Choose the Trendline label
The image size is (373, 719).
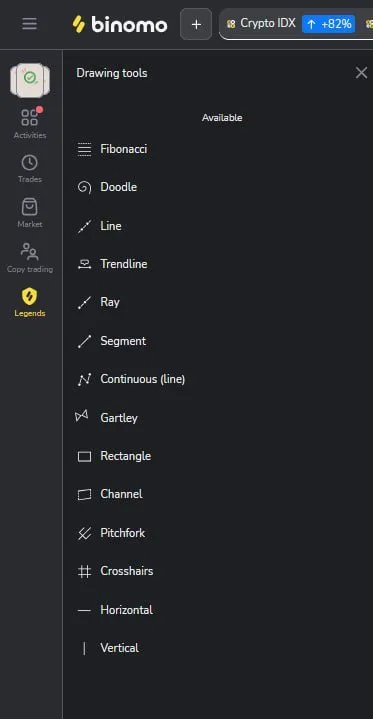coord(124,264)
